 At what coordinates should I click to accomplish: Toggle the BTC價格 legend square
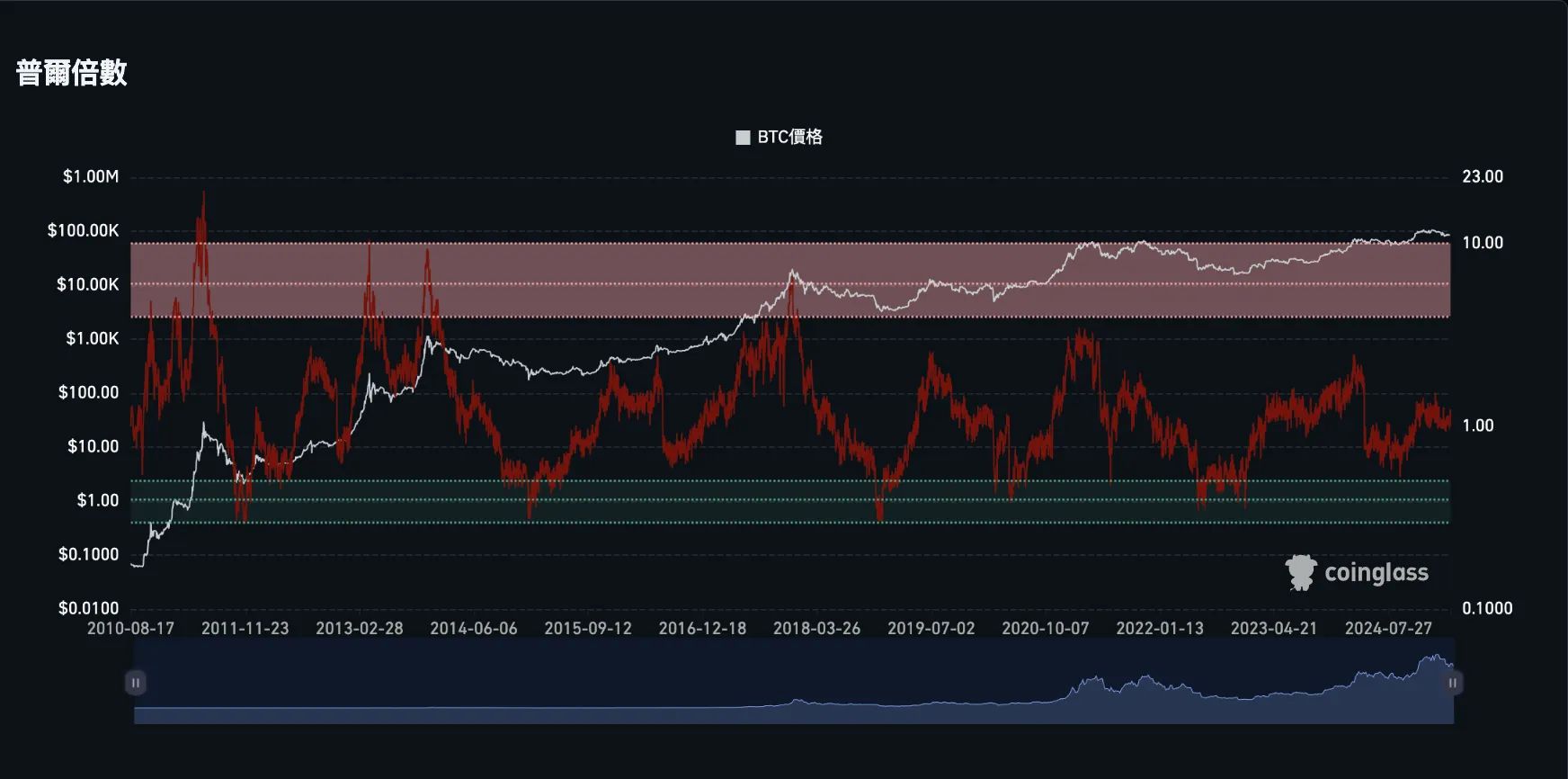(x=743, y=138)
